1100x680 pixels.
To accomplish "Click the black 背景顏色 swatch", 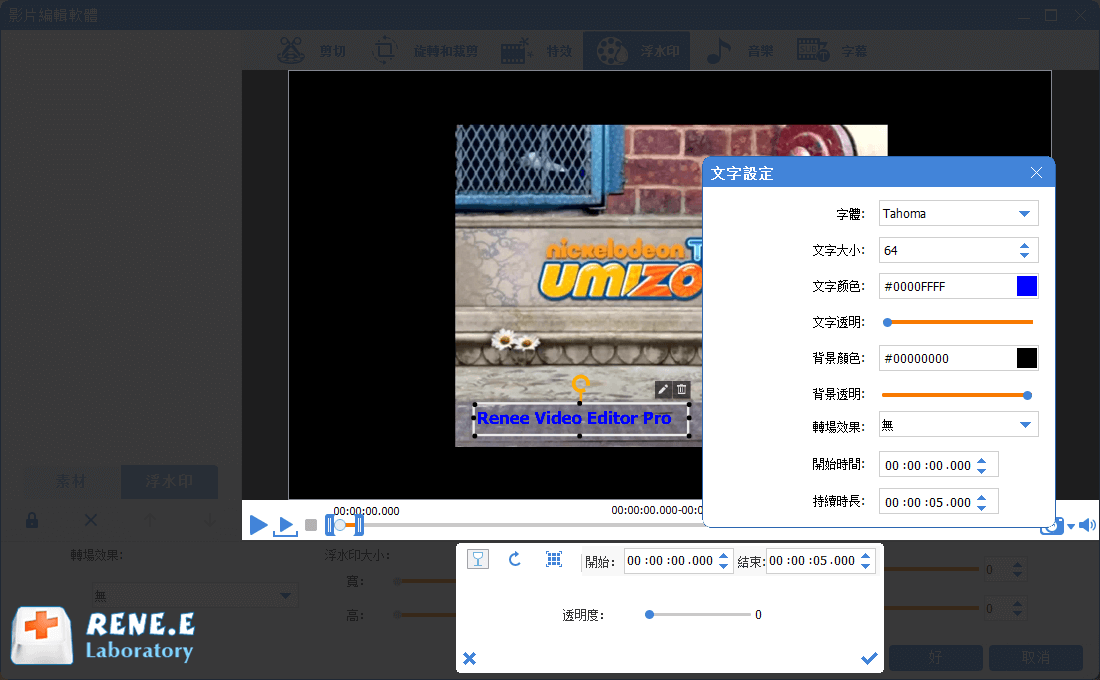I will (1026, 358).
